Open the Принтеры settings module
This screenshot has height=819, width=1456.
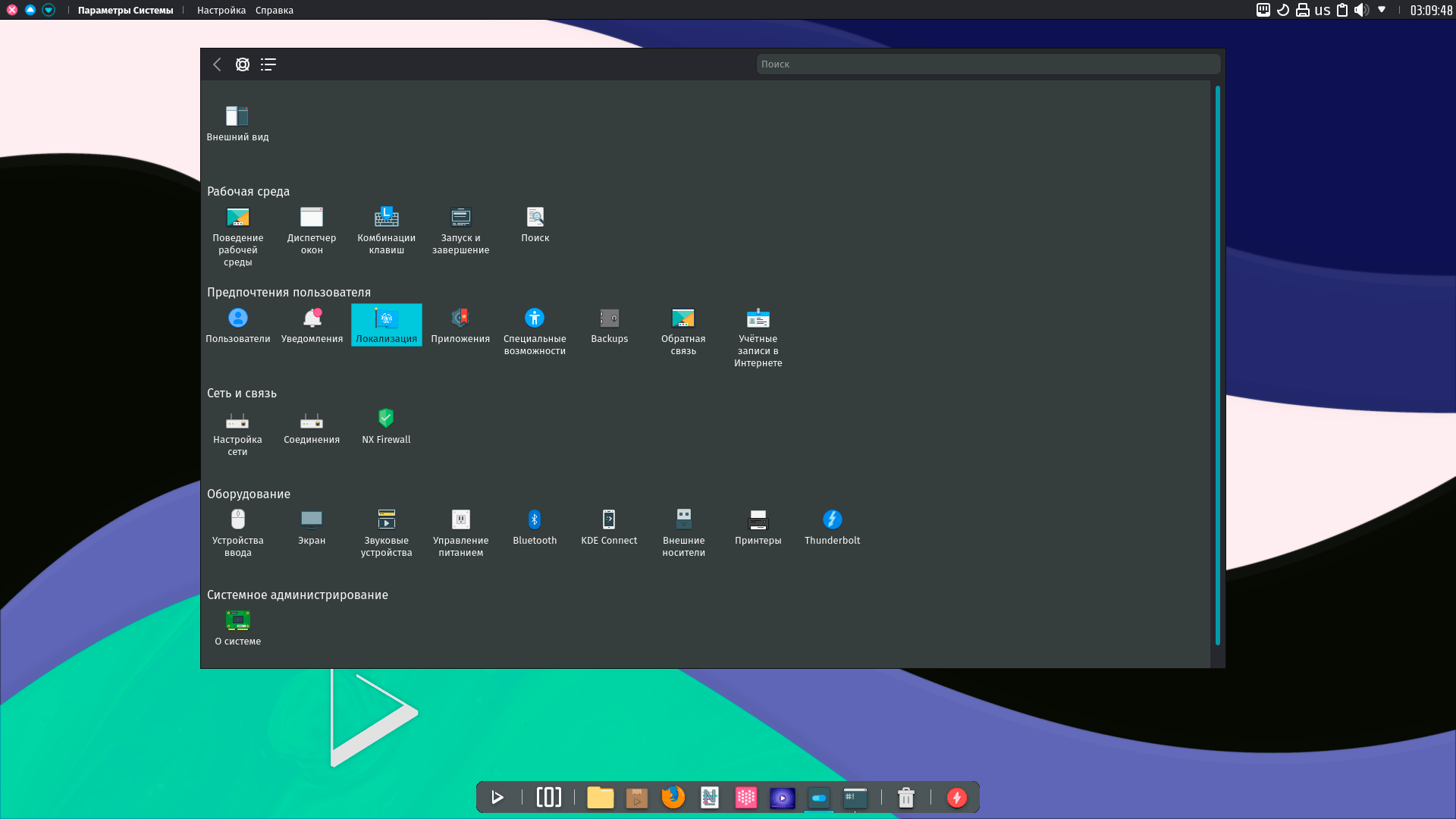[758, 526]
